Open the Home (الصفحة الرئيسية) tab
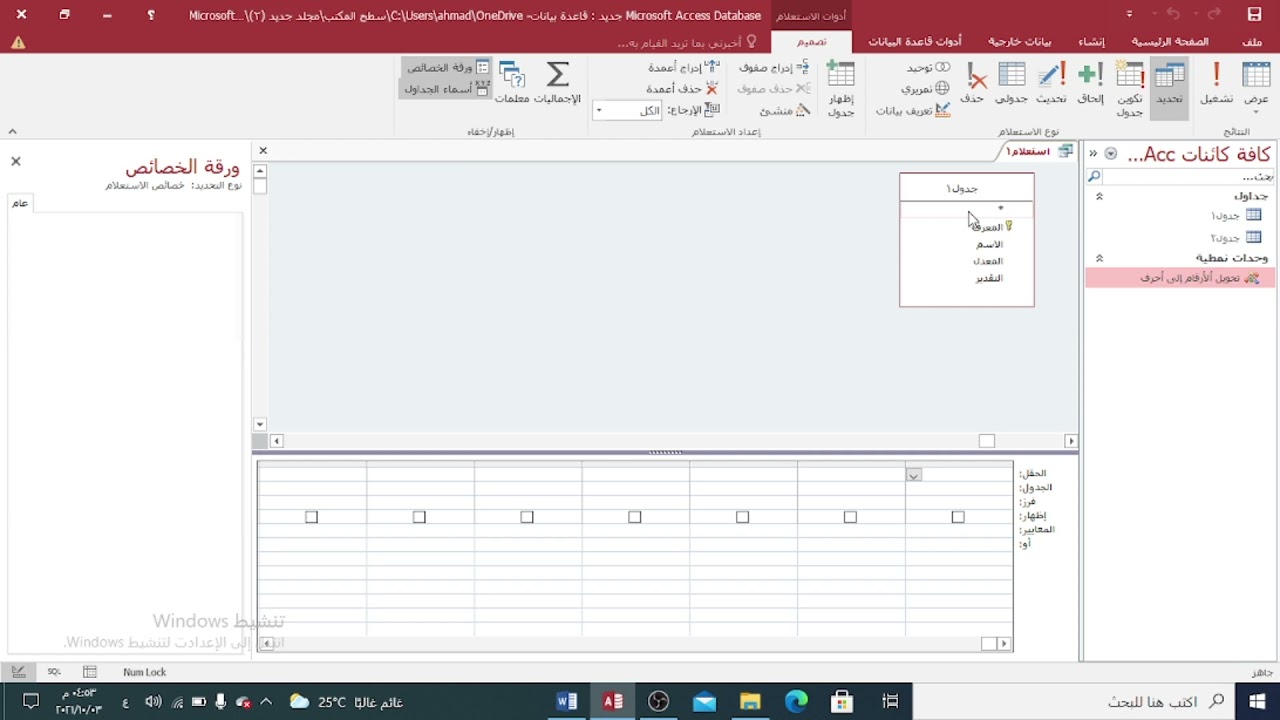This screenshot has height=720, width=1280. (1169, 42)
